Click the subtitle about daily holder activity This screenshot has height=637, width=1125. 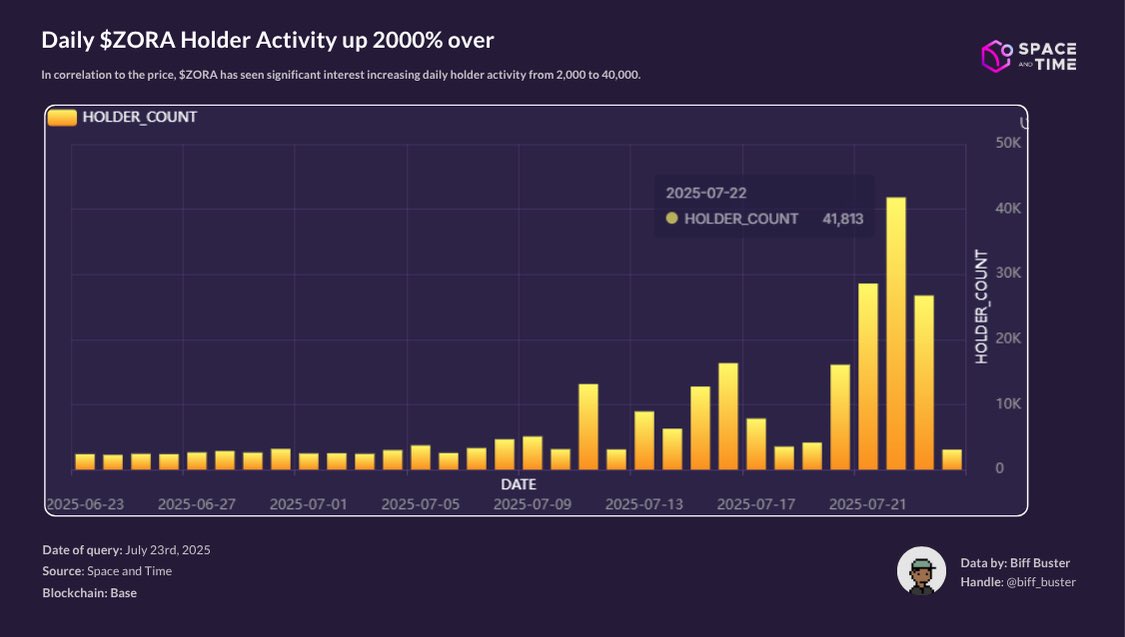tap(341, 75)
